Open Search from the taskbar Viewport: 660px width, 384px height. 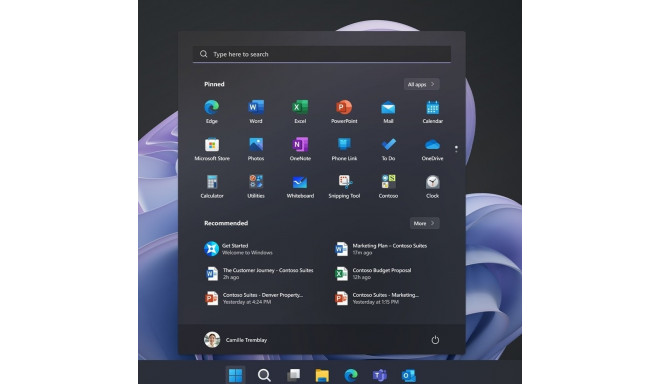pyautogui.click(x=264, y=375)
